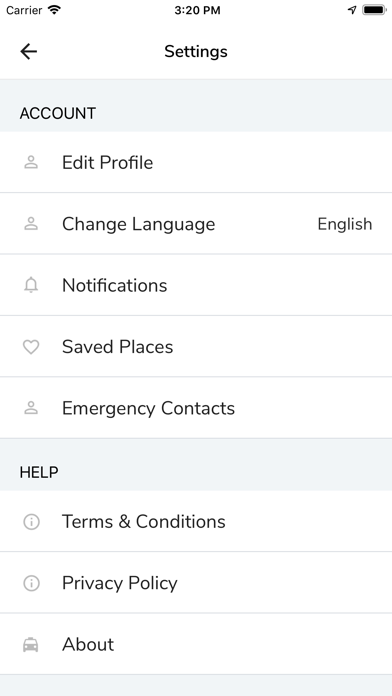This screenshot has width=392, height=696.
Task: Tap the info icon beside Privacy Policy
Action: click(x=31, y=583)
